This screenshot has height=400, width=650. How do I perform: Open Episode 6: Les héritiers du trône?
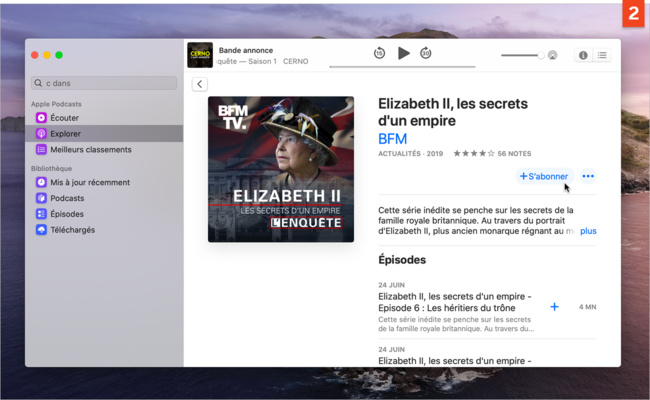(455, 302)
